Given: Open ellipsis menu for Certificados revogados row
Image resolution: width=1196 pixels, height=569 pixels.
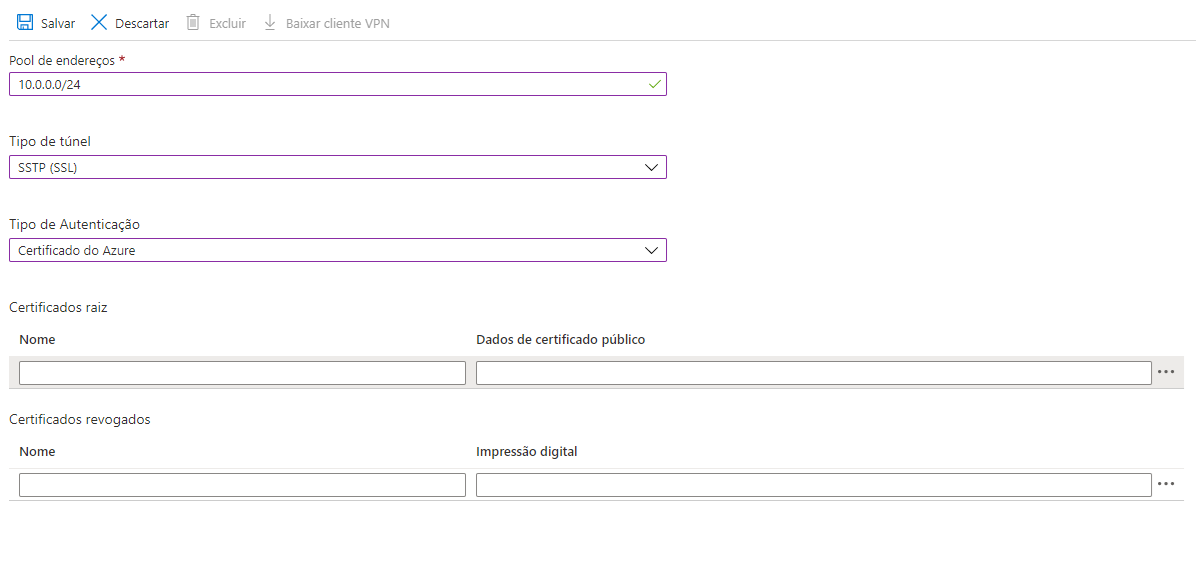Looking at the screenshot, I should click(1165, 484).
